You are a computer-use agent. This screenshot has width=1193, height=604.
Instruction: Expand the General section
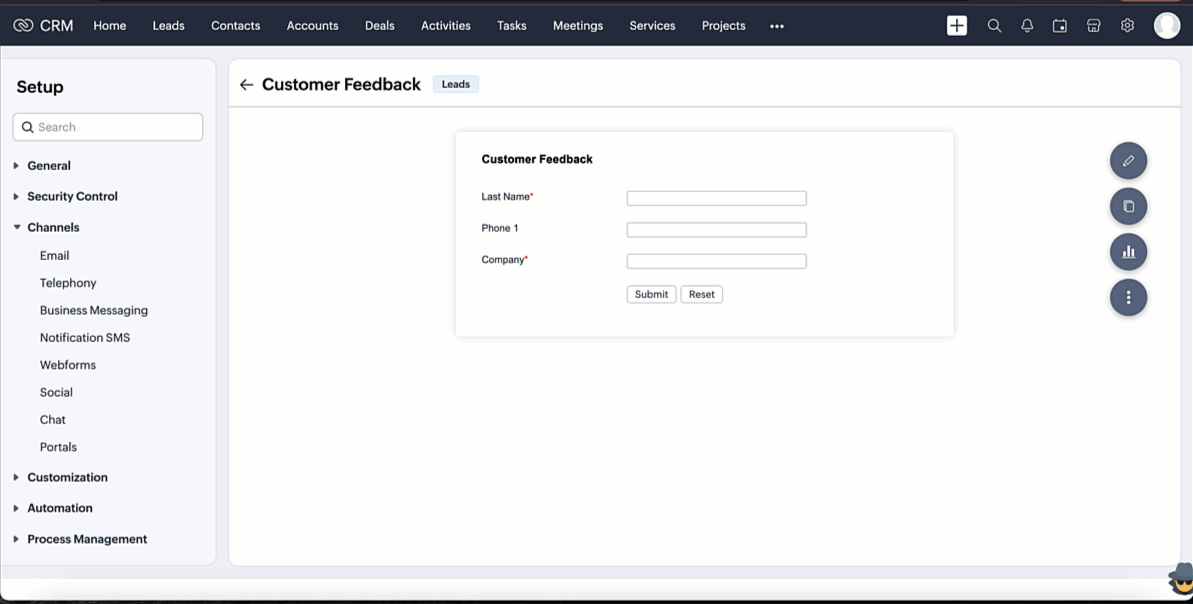click(48, 166)
